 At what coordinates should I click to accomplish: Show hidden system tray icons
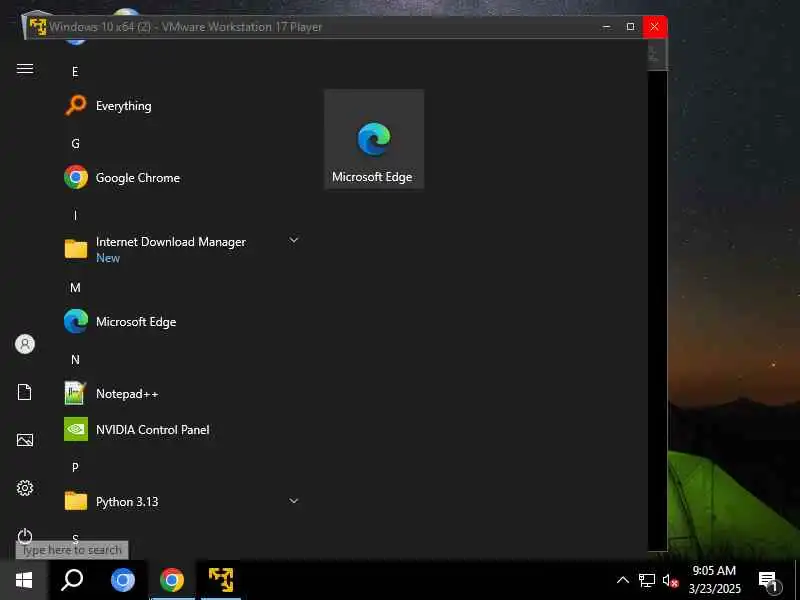[623, 580]
